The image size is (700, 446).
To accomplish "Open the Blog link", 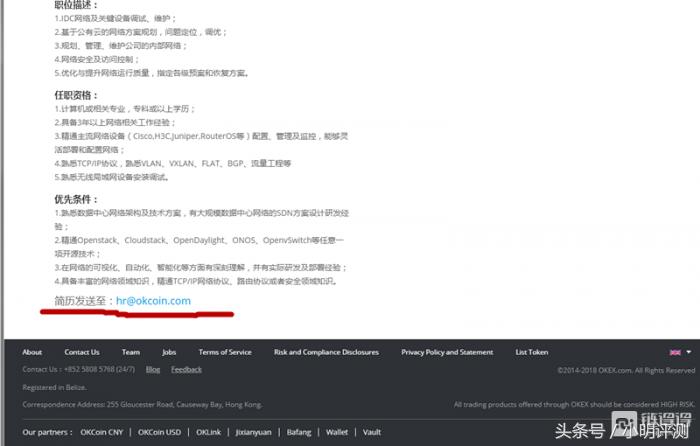I will (153, 370).
